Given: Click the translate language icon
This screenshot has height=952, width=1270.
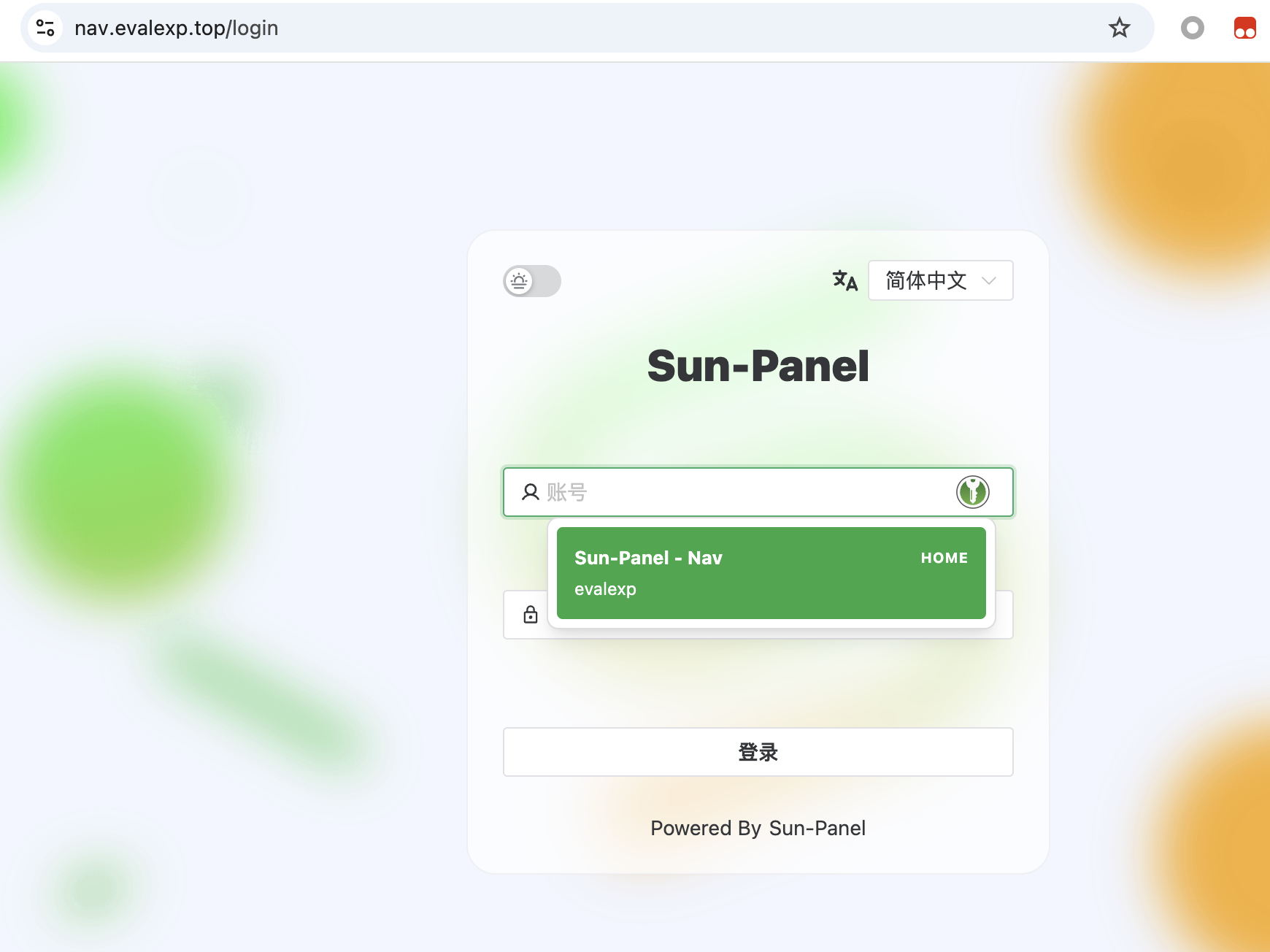Looking at the screenshot, I should click(x=844, y=280).
